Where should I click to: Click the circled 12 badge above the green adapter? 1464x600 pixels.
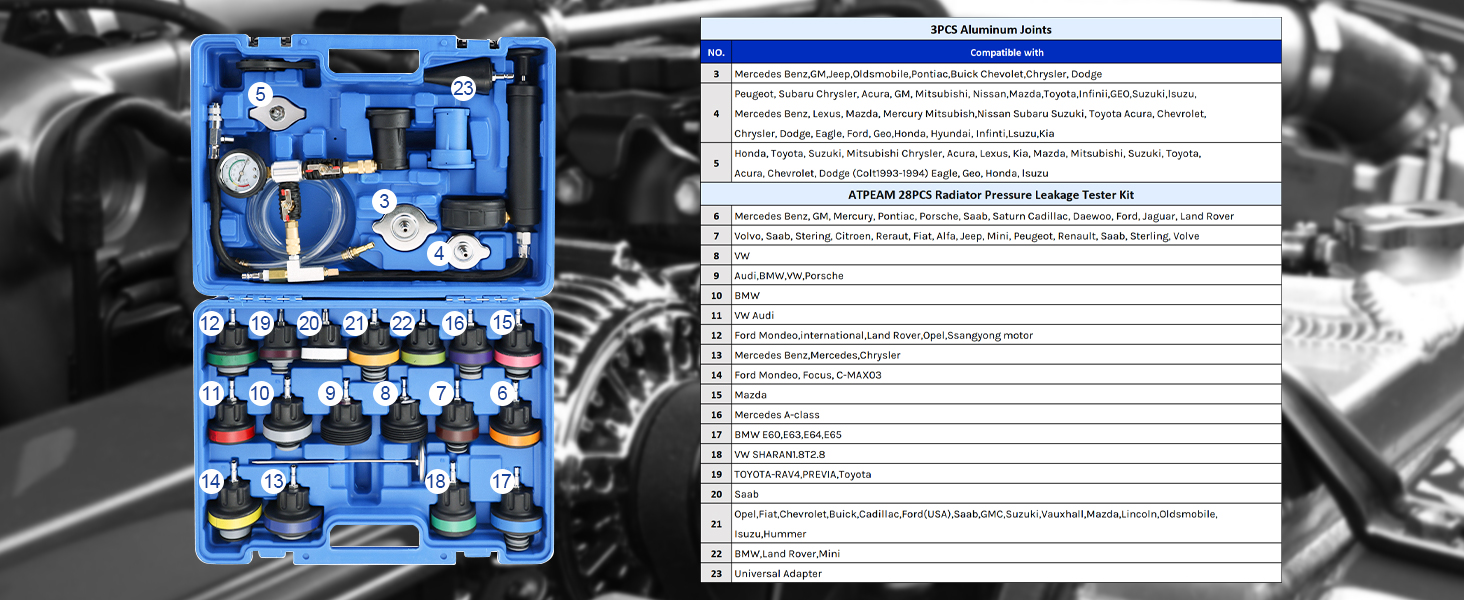click(210, 323)
